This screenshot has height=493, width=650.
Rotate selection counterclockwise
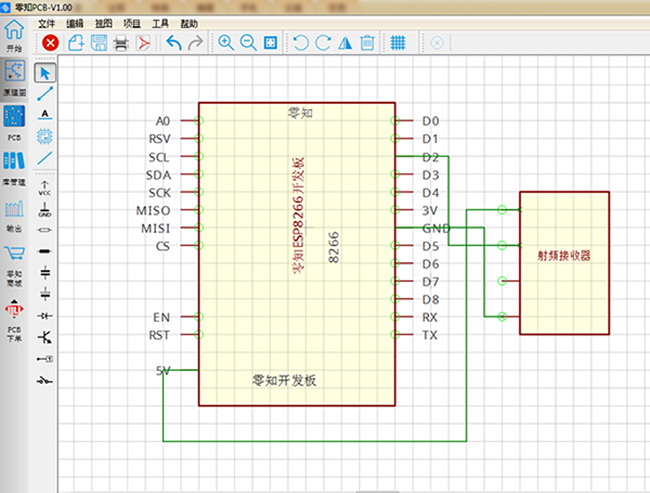[x=301, y=43]
